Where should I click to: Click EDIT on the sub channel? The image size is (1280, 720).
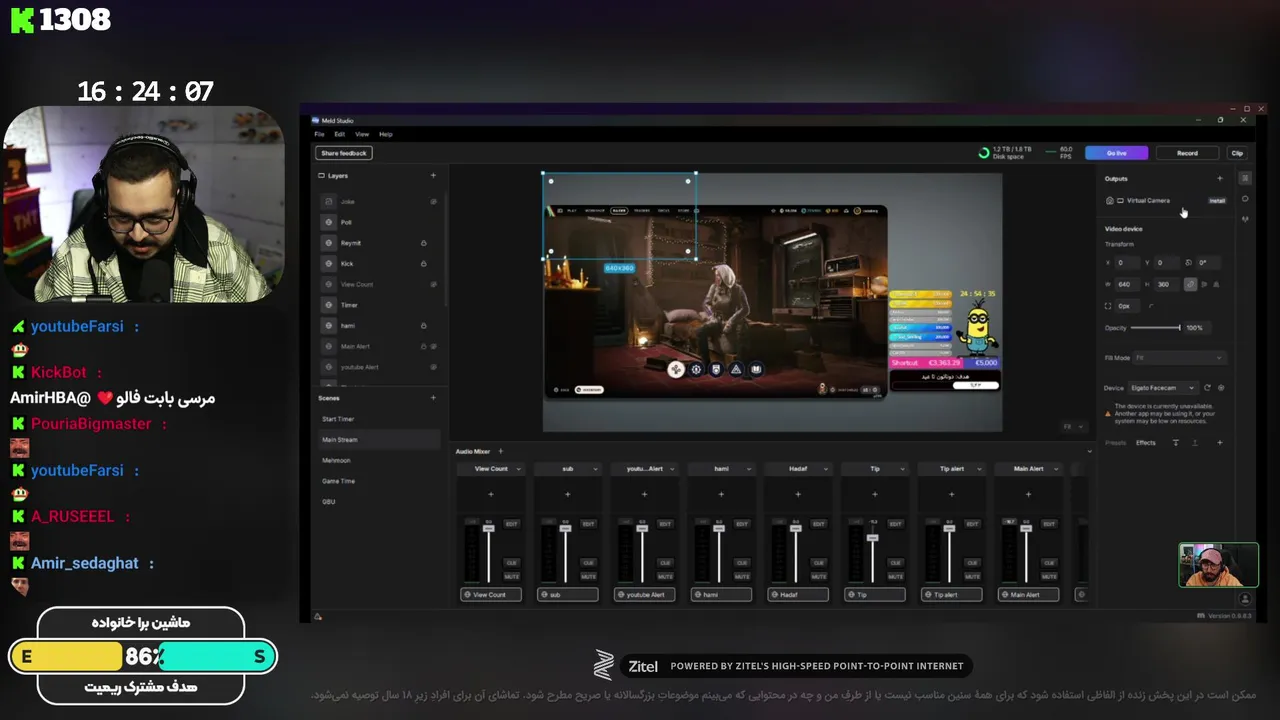click(x=588, y=524)
